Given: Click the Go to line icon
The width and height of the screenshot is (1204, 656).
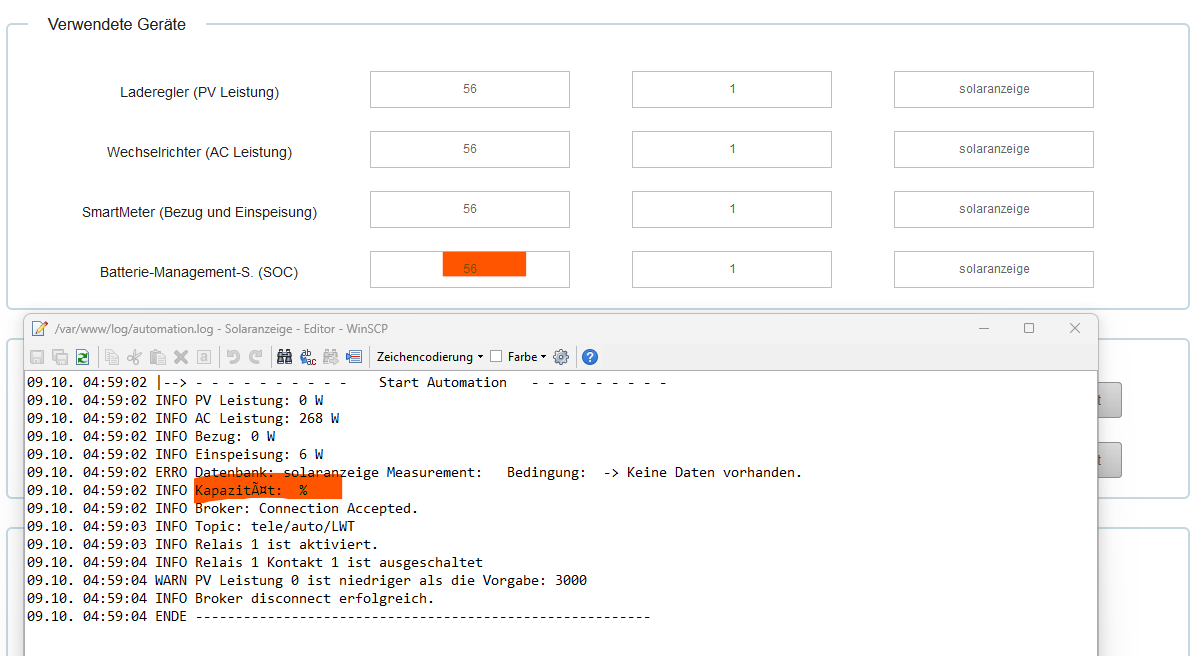Looking at the screenshot, I should pyautogui.click(x=354, y=357).
